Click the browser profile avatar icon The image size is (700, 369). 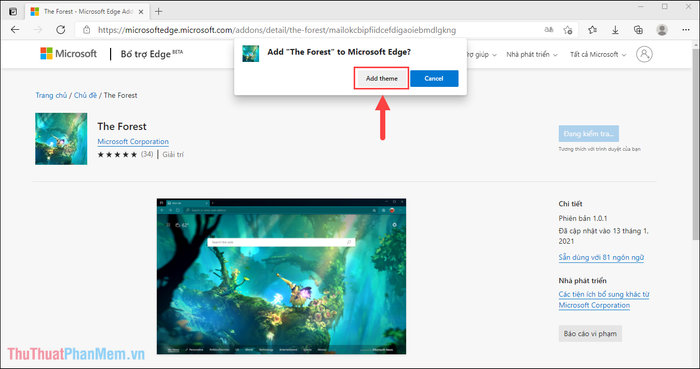tap(662, 30)
